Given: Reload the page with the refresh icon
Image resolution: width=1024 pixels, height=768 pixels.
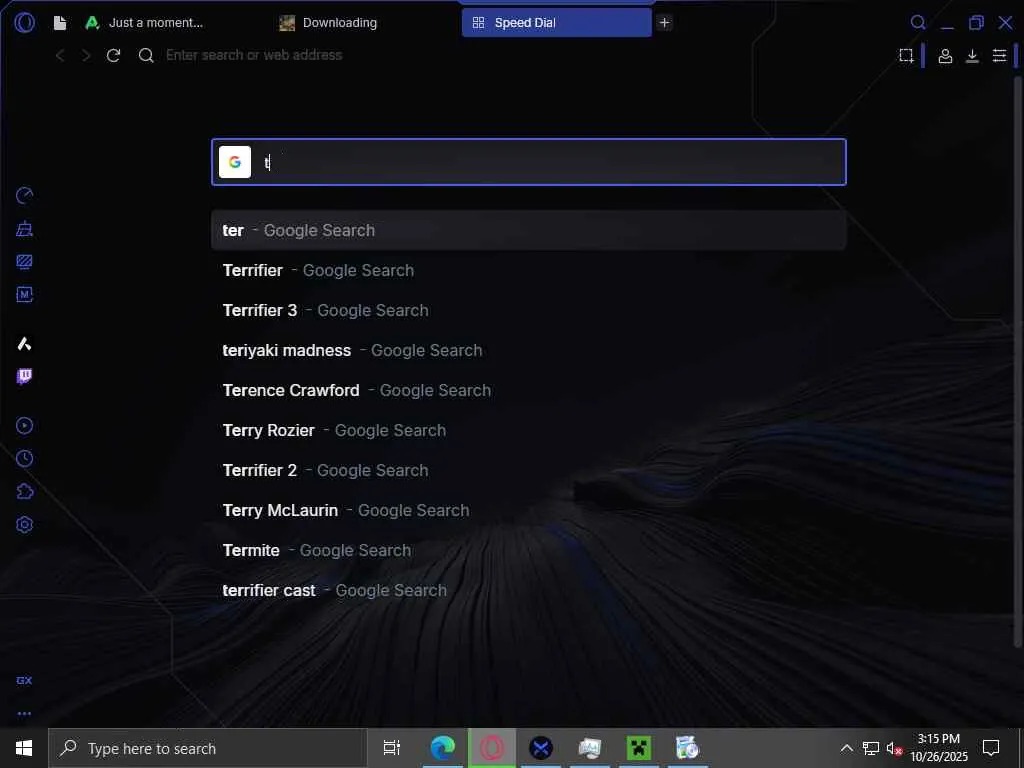Looking at the screenshot, I should tap(114, 56).
